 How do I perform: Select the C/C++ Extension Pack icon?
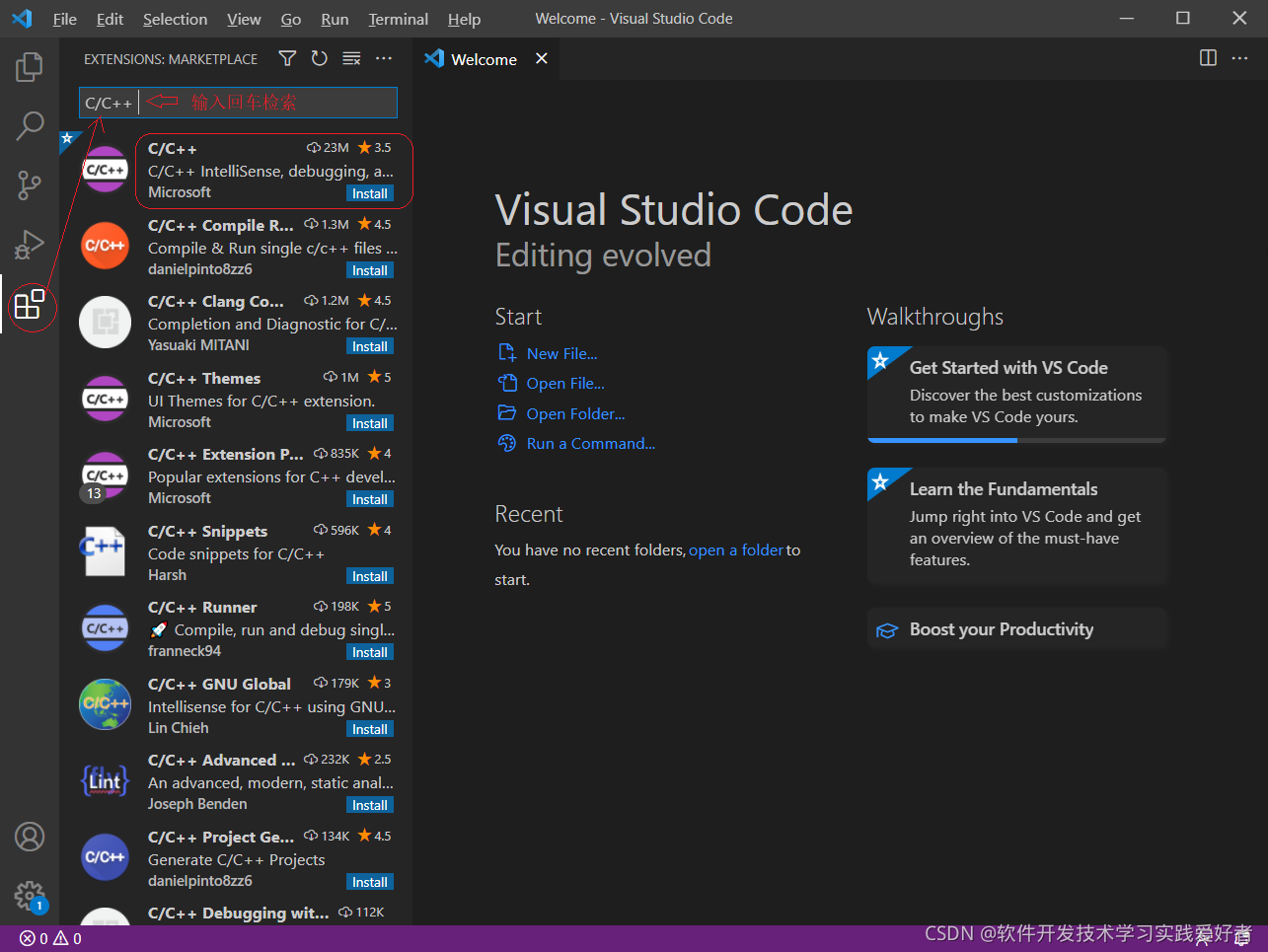(x=105, y=476)
